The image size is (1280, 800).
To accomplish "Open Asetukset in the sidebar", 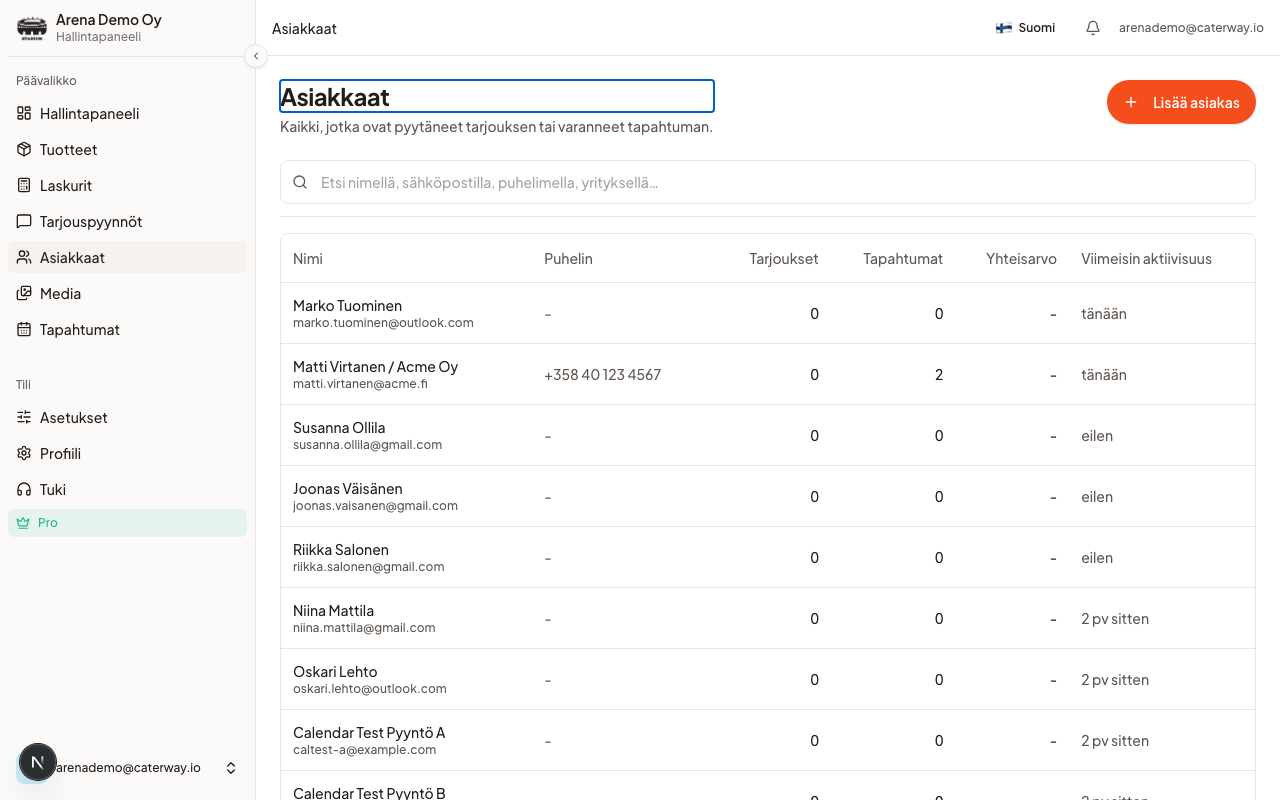I will coord(127,418).
